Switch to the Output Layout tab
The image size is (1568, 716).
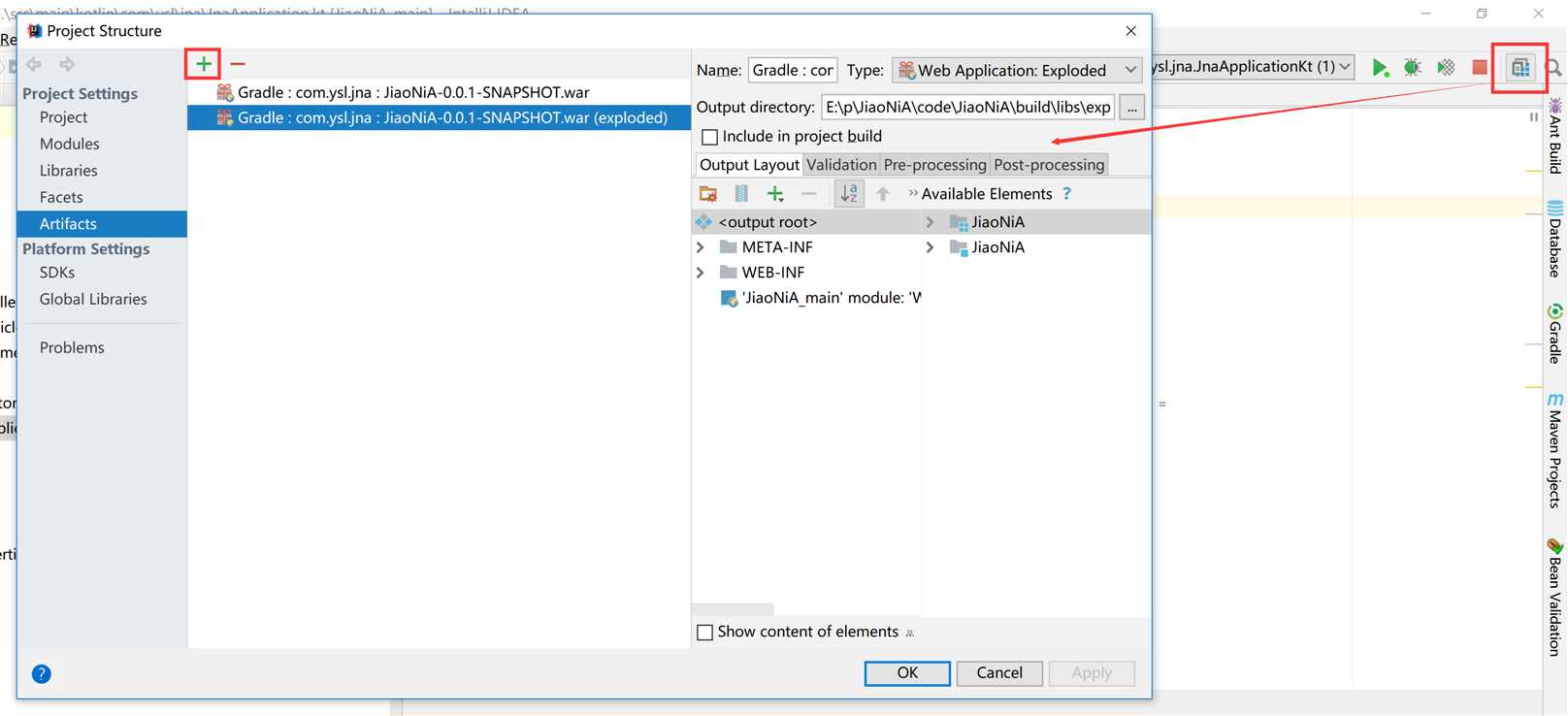[749, 165]
